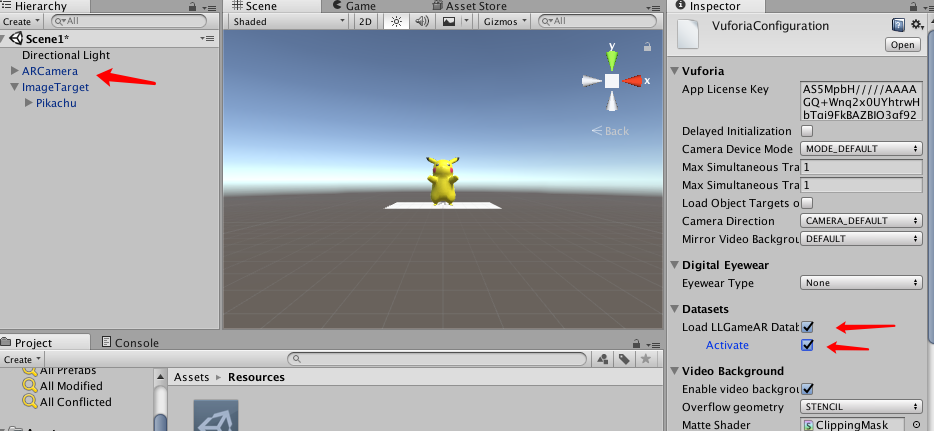Click green Y axis gizmo cone
The width and height of the screenshot is (934, 431).
point(612,60)
